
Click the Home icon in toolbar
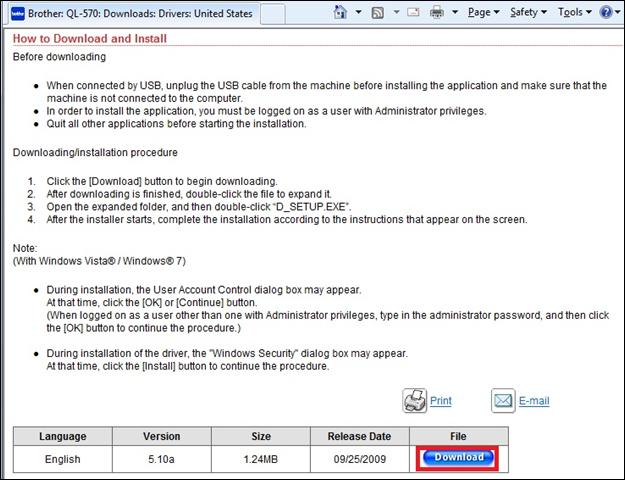340,13
